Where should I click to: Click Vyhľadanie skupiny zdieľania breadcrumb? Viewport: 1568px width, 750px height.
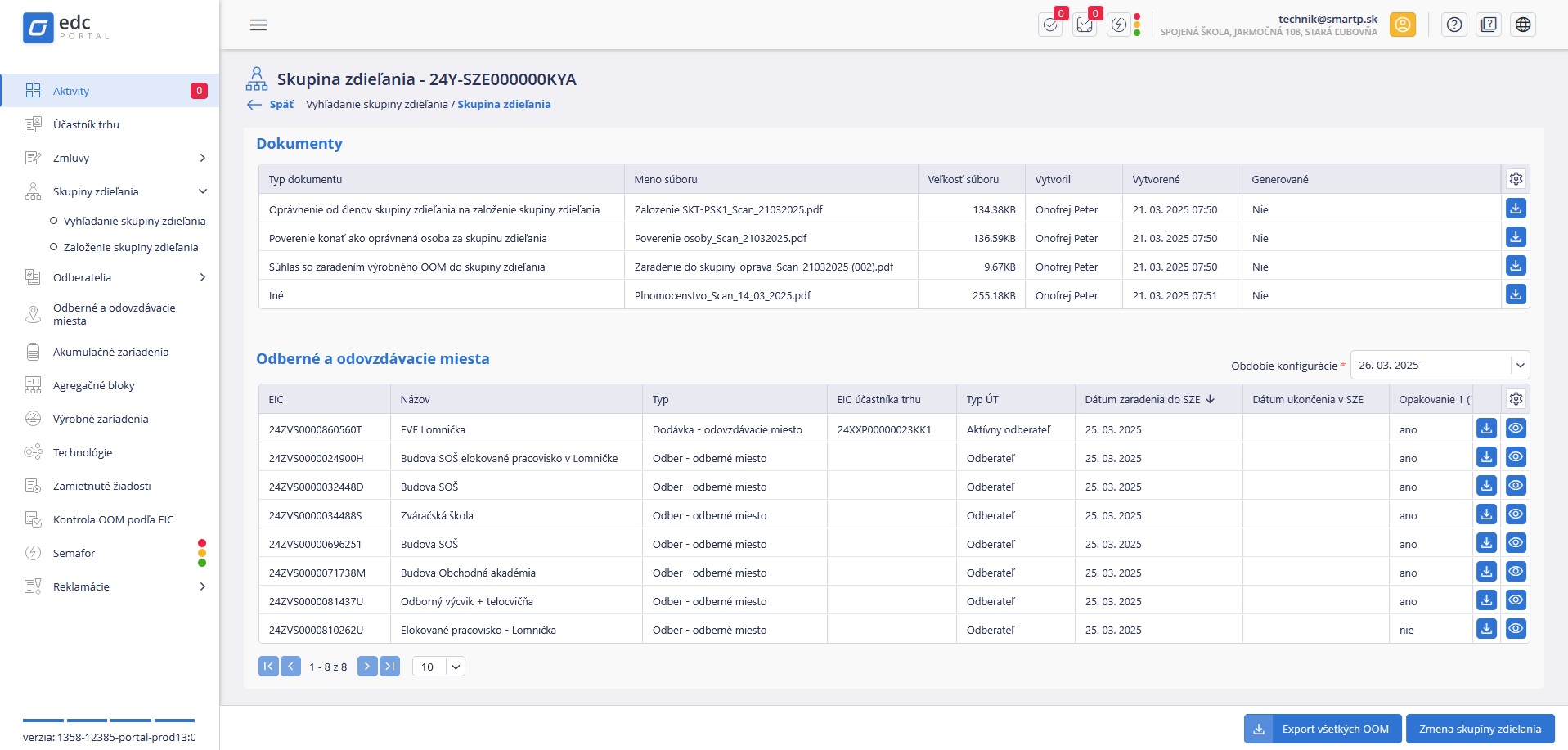click(x=377, y=104)
